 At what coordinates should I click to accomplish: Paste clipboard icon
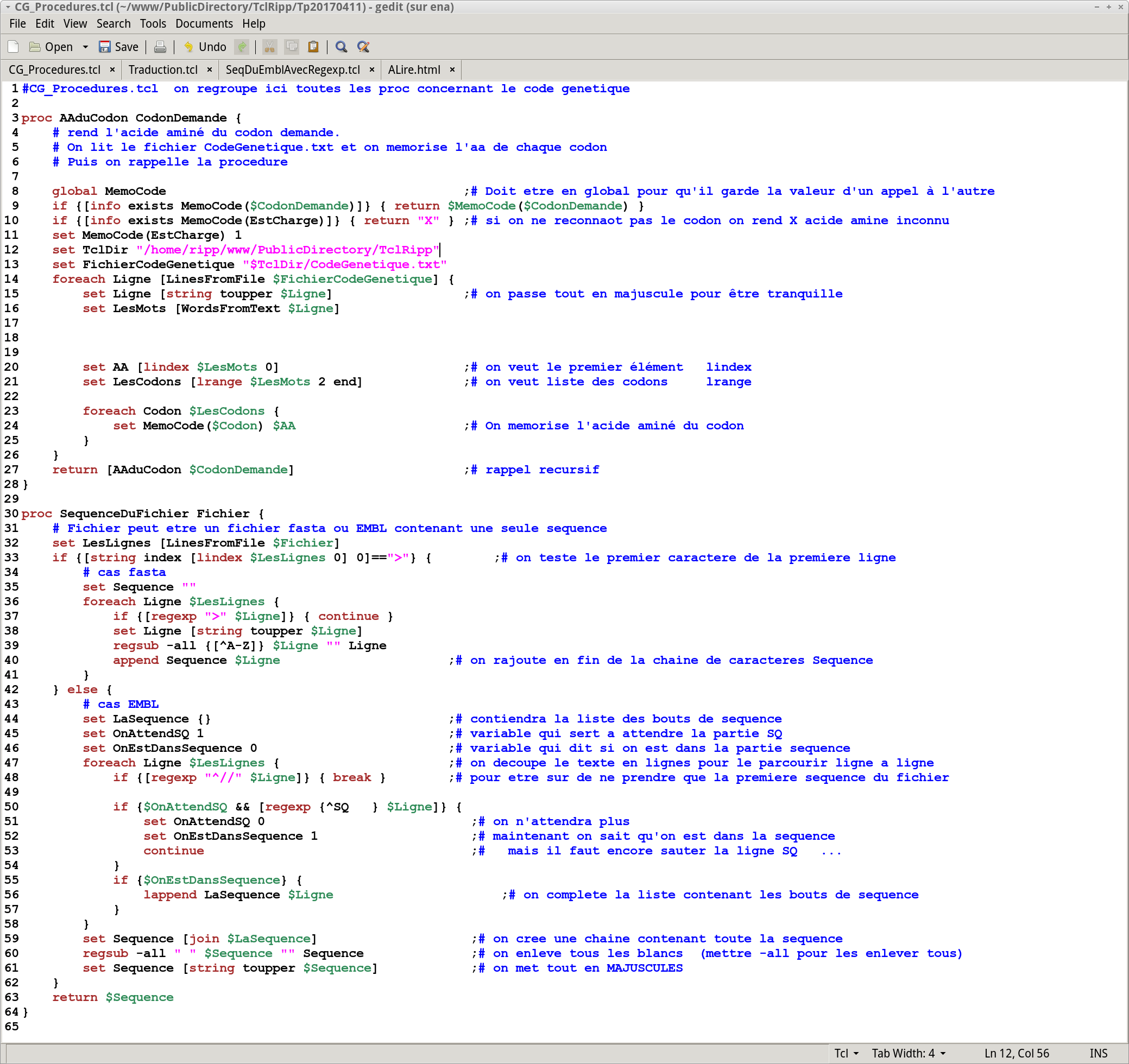(x=313, y=47)
